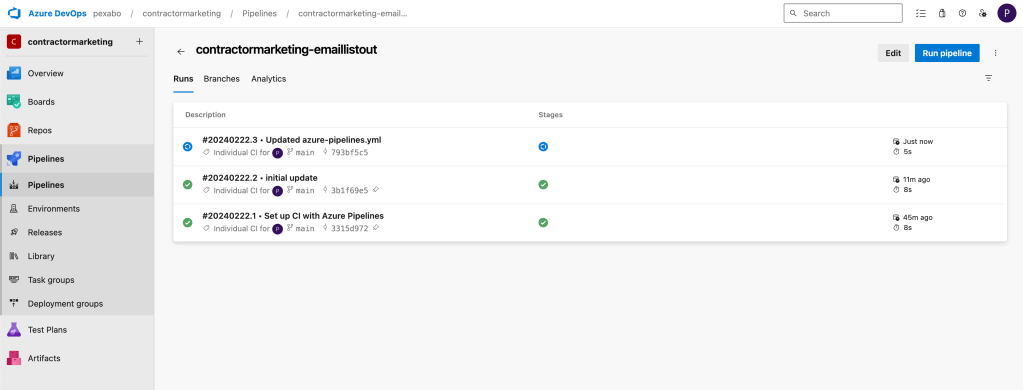This screenshot has height=390, width=1023.
Task: Focus the Search input field
Action: [843, 13]
